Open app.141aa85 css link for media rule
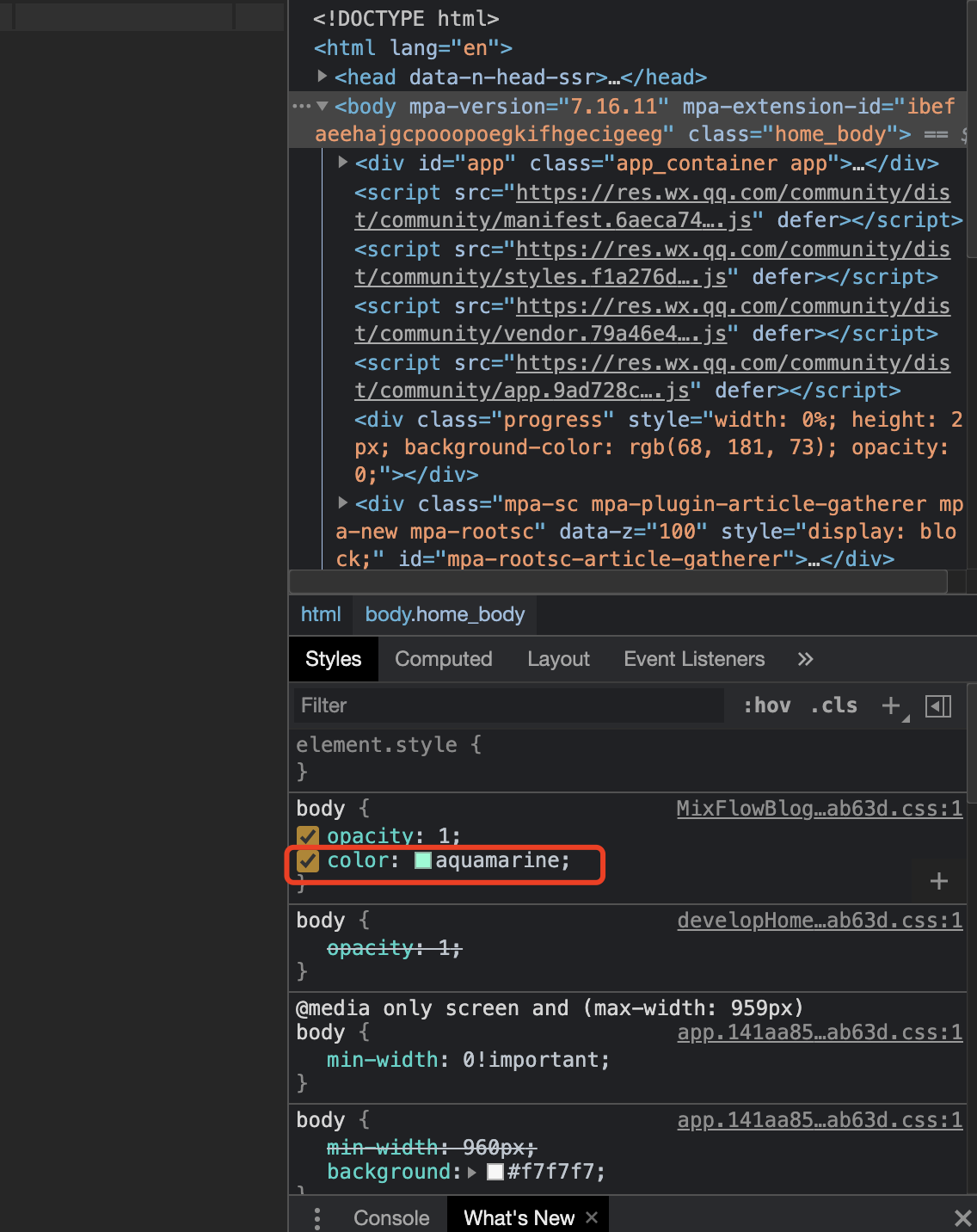Viewport: 977px width, 1232px height. click(x=820, y=1032)
